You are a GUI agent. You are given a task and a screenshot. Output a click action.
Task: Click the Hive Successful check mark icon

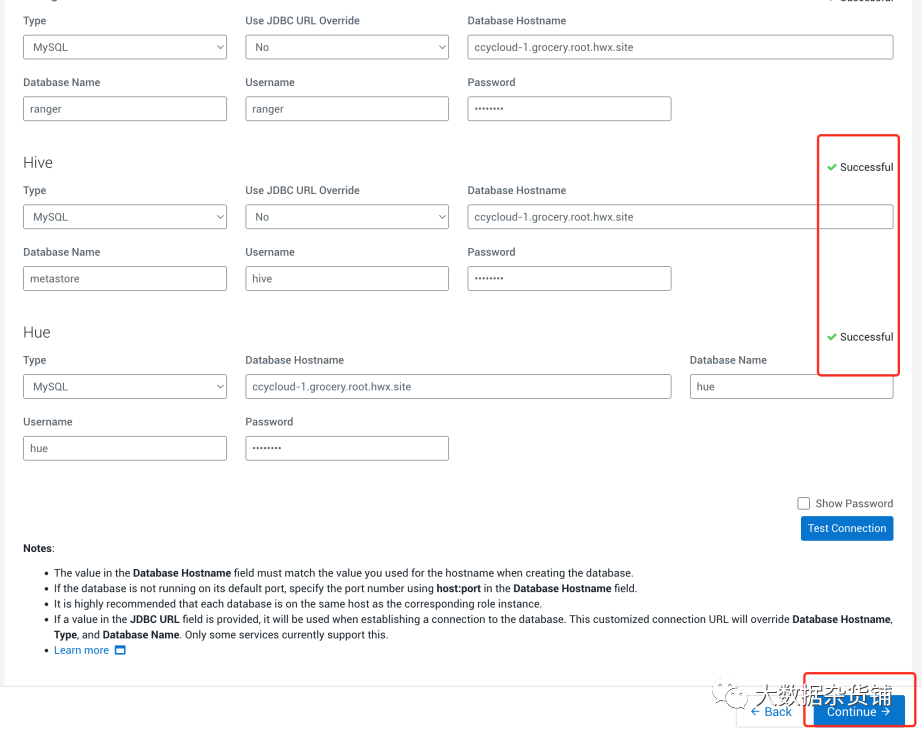coord(831,168)
